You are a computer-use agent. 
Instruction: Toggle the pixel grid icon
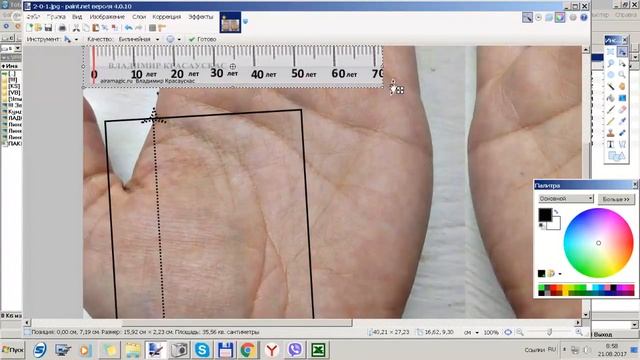152,28
